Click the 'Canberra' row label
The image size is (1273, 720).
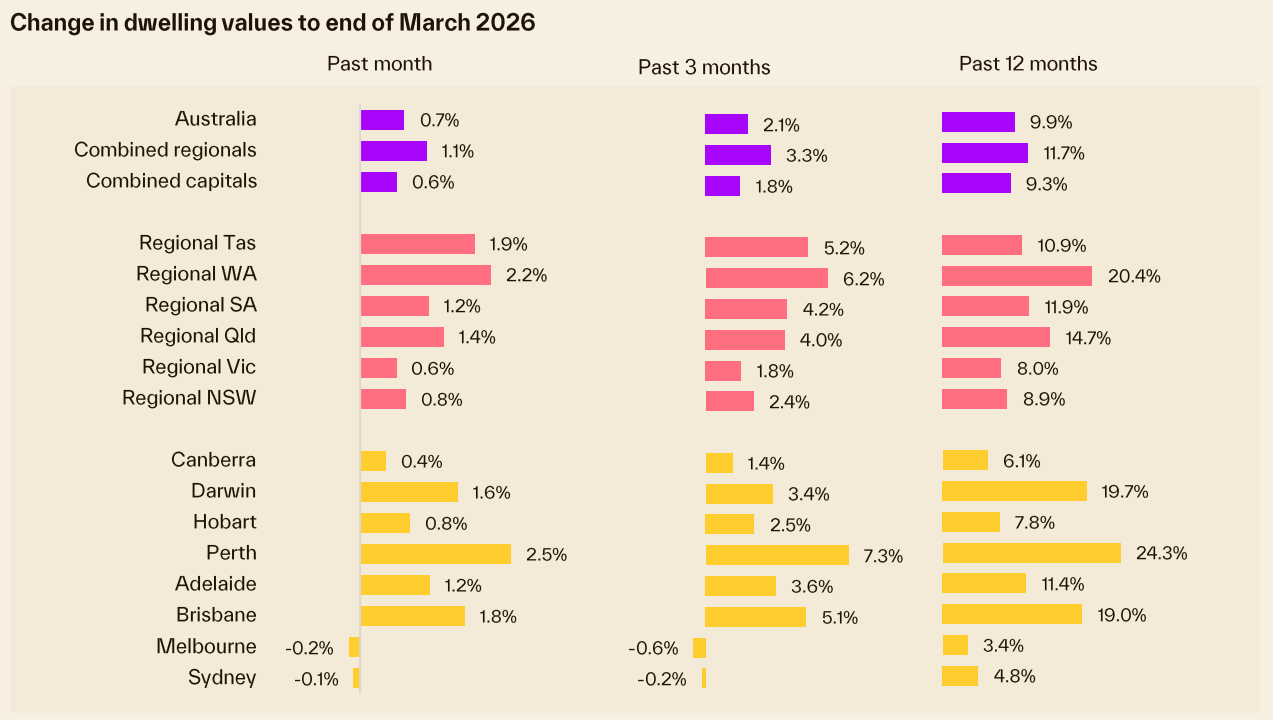(x=213, y=460)
